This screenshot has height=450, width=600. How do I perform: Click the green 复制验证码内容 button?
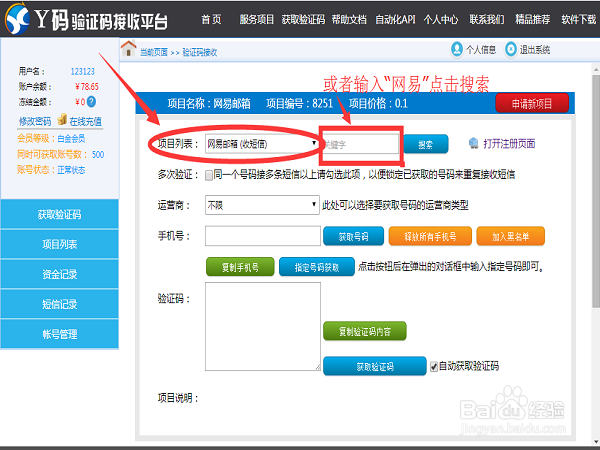point(365,331)
